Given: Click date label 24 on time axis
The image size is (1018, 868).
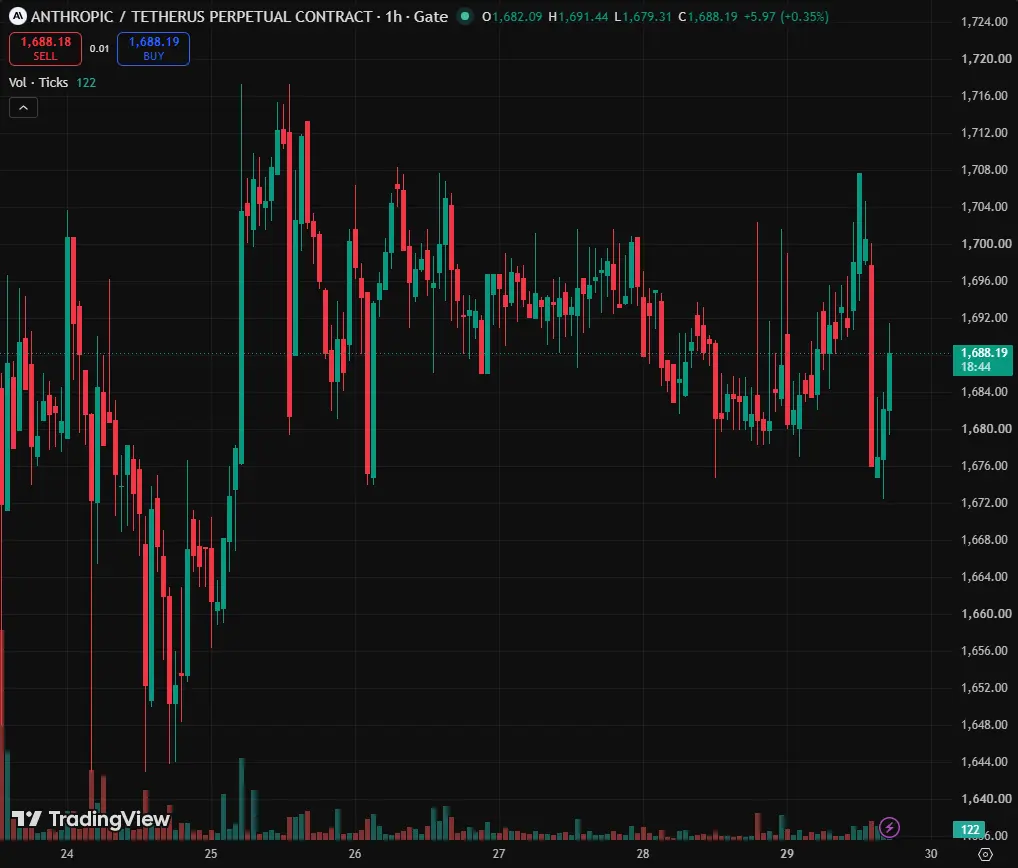Looking at the screenshot, I should point(67,854).
